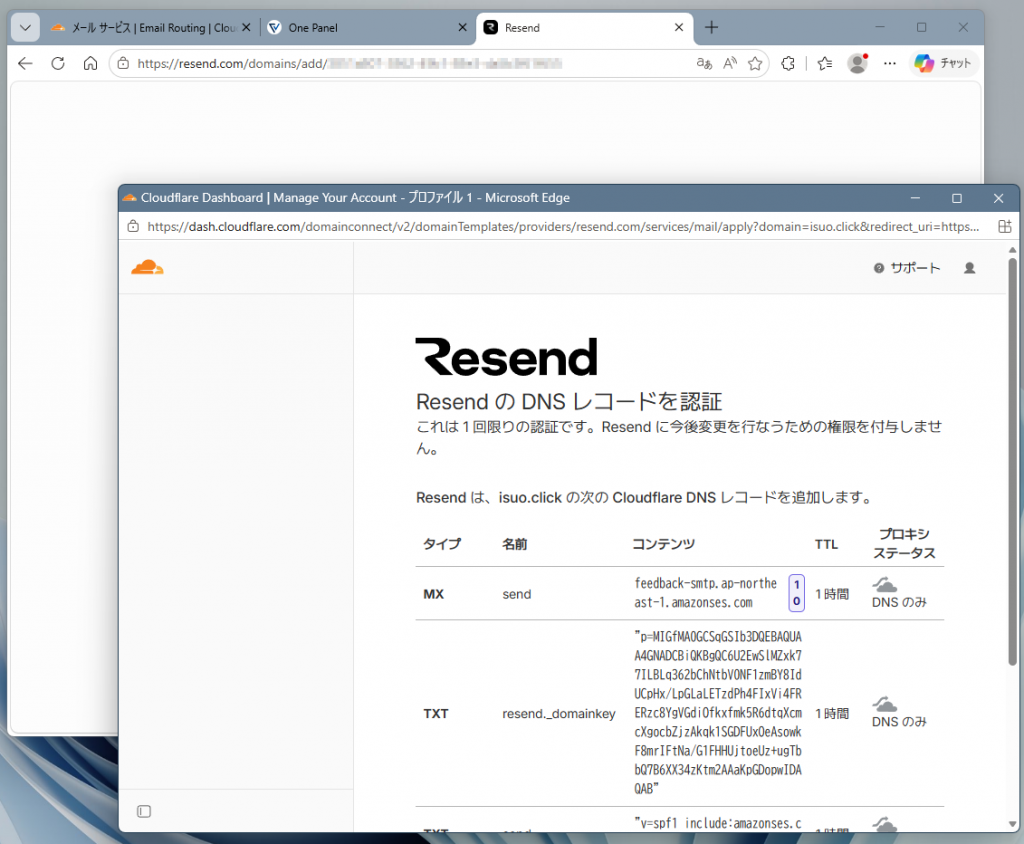Screen dimensions: 1024x844
Task: Select the send name in MX row
Action: (x=517, y=594)
